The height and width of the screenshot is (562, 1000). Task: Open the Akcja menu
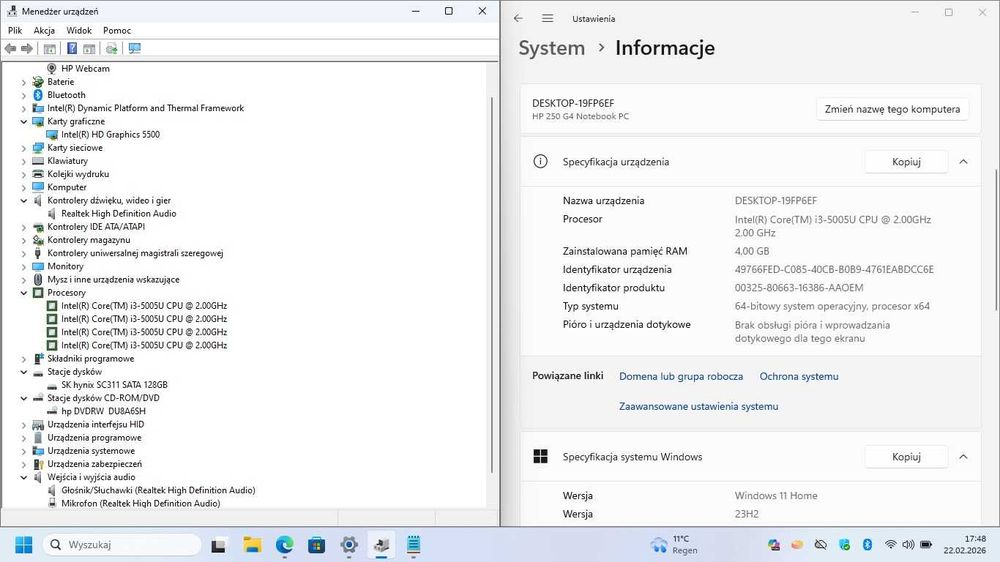[x=44, y=30]
